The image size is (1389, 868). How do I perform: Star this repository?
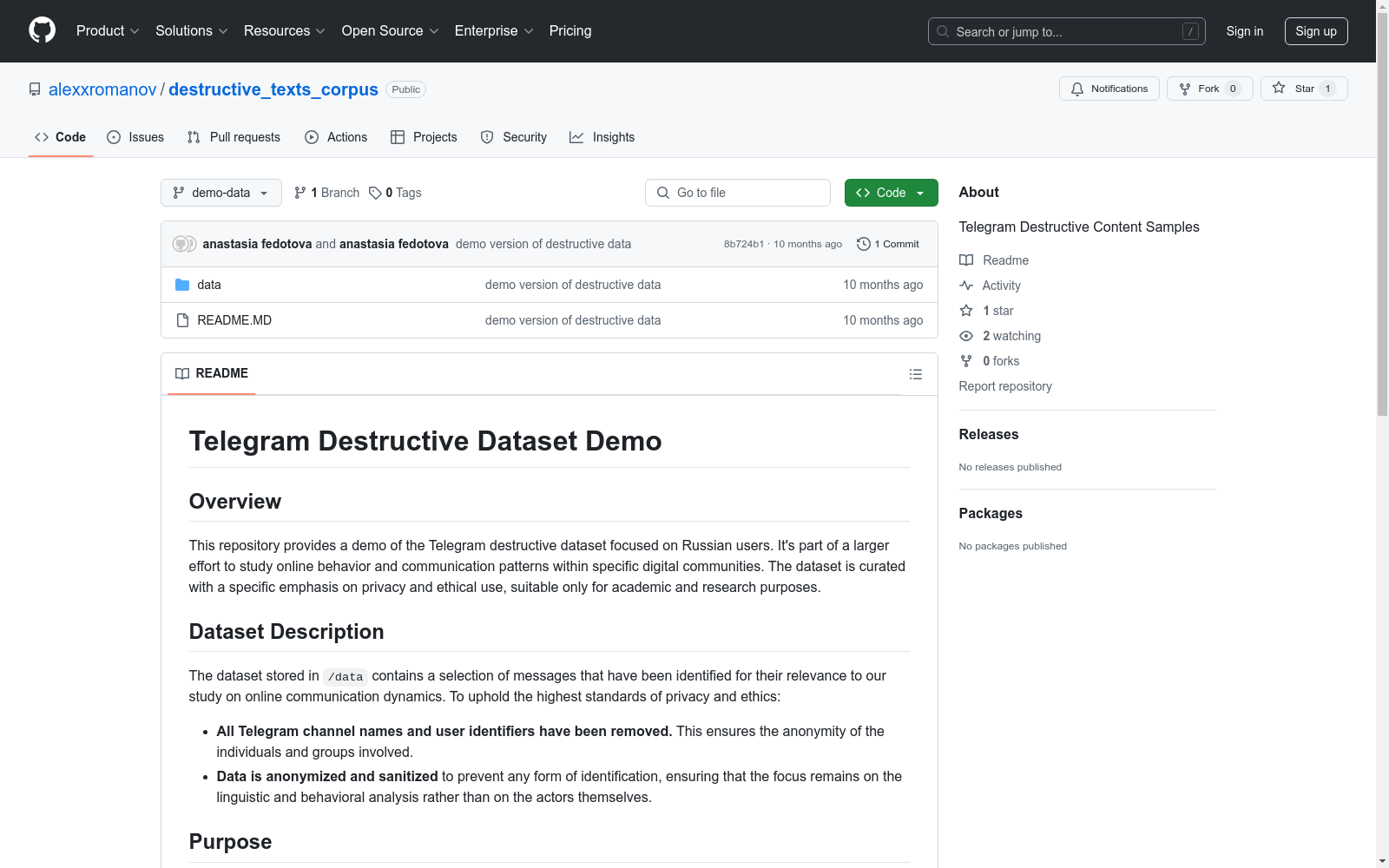point(1304,89)
